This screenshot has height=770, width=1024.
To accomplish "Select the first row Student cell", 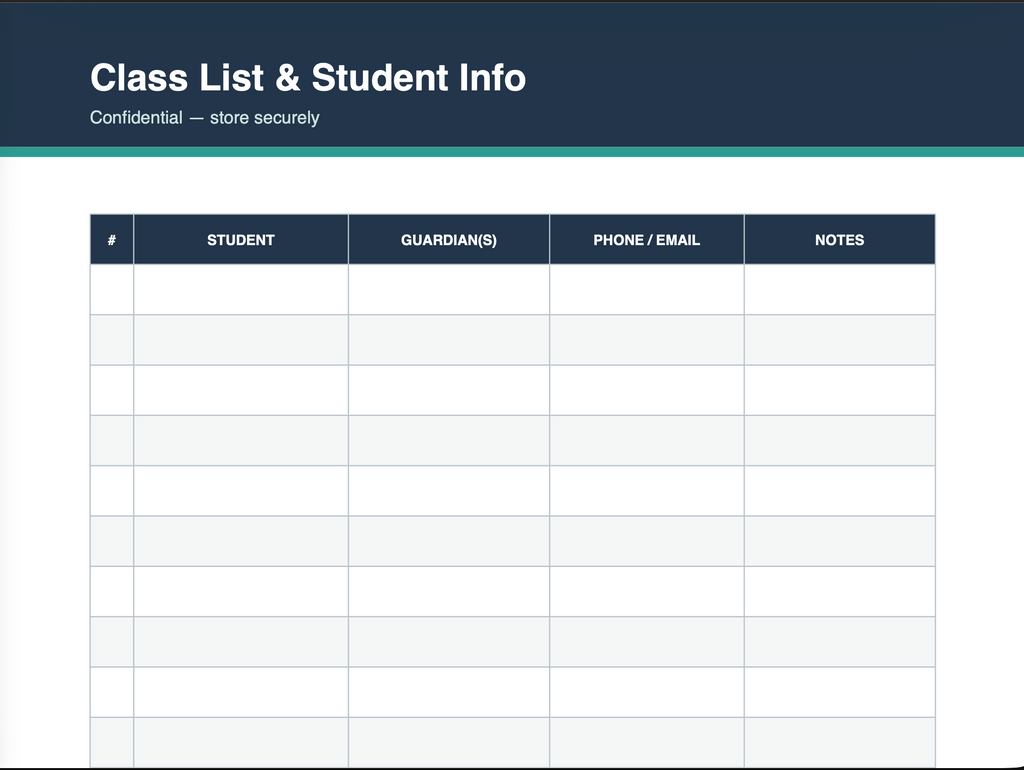I will (241, 289).
